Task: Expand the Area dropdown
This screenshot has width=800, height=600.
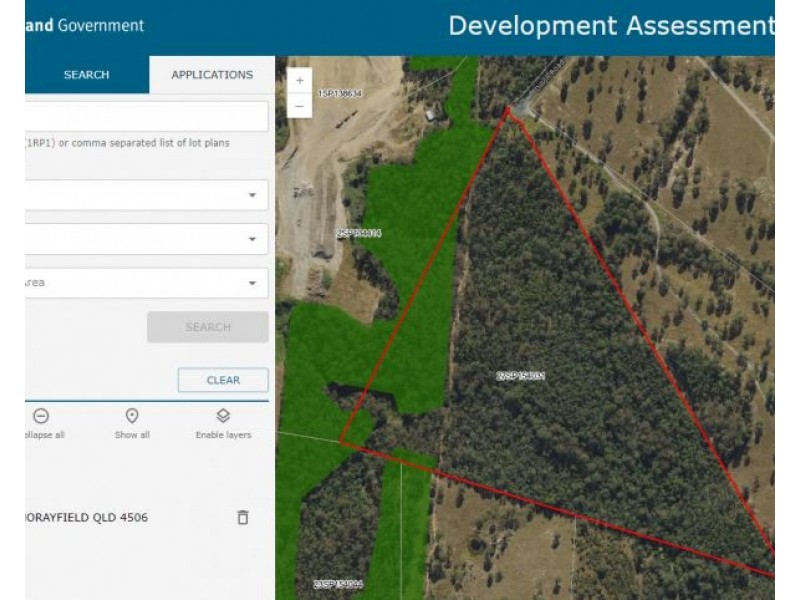Action: pyautogui.click(x=146, y=283)
